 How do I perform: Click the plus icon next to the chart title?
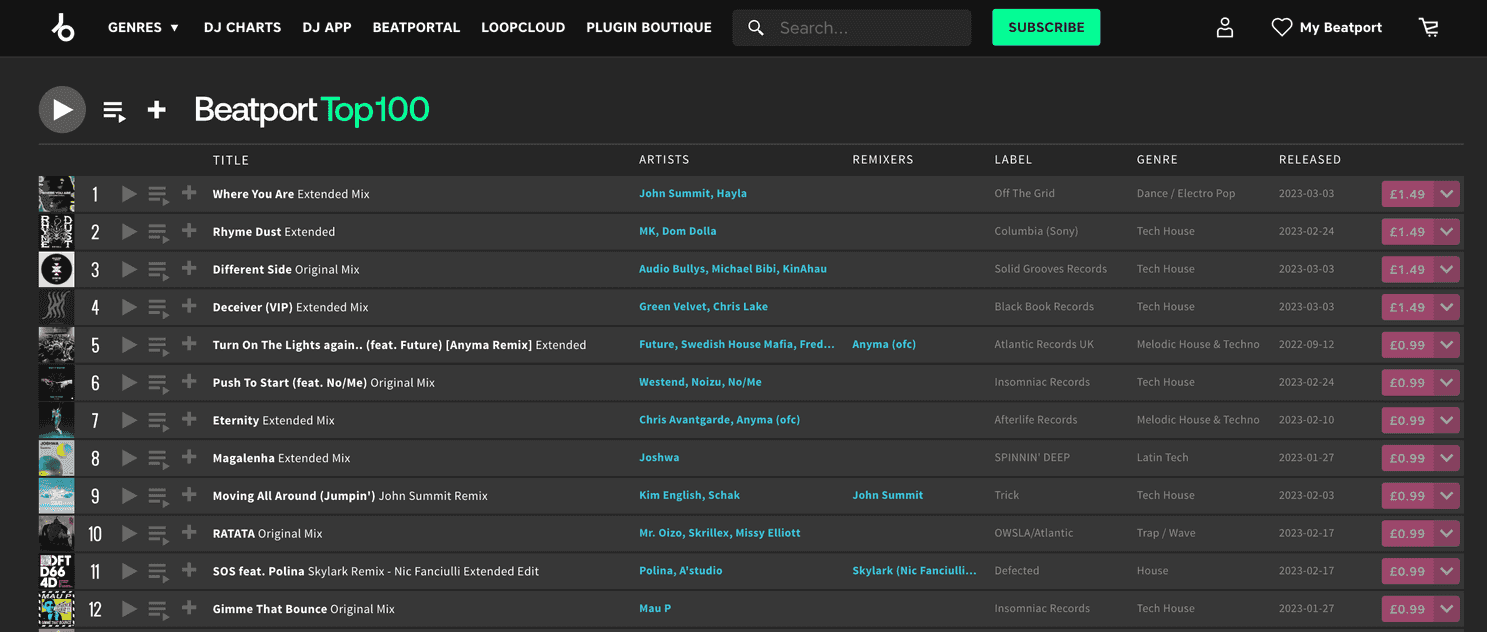pyautogui.click(x=156, y=110)
